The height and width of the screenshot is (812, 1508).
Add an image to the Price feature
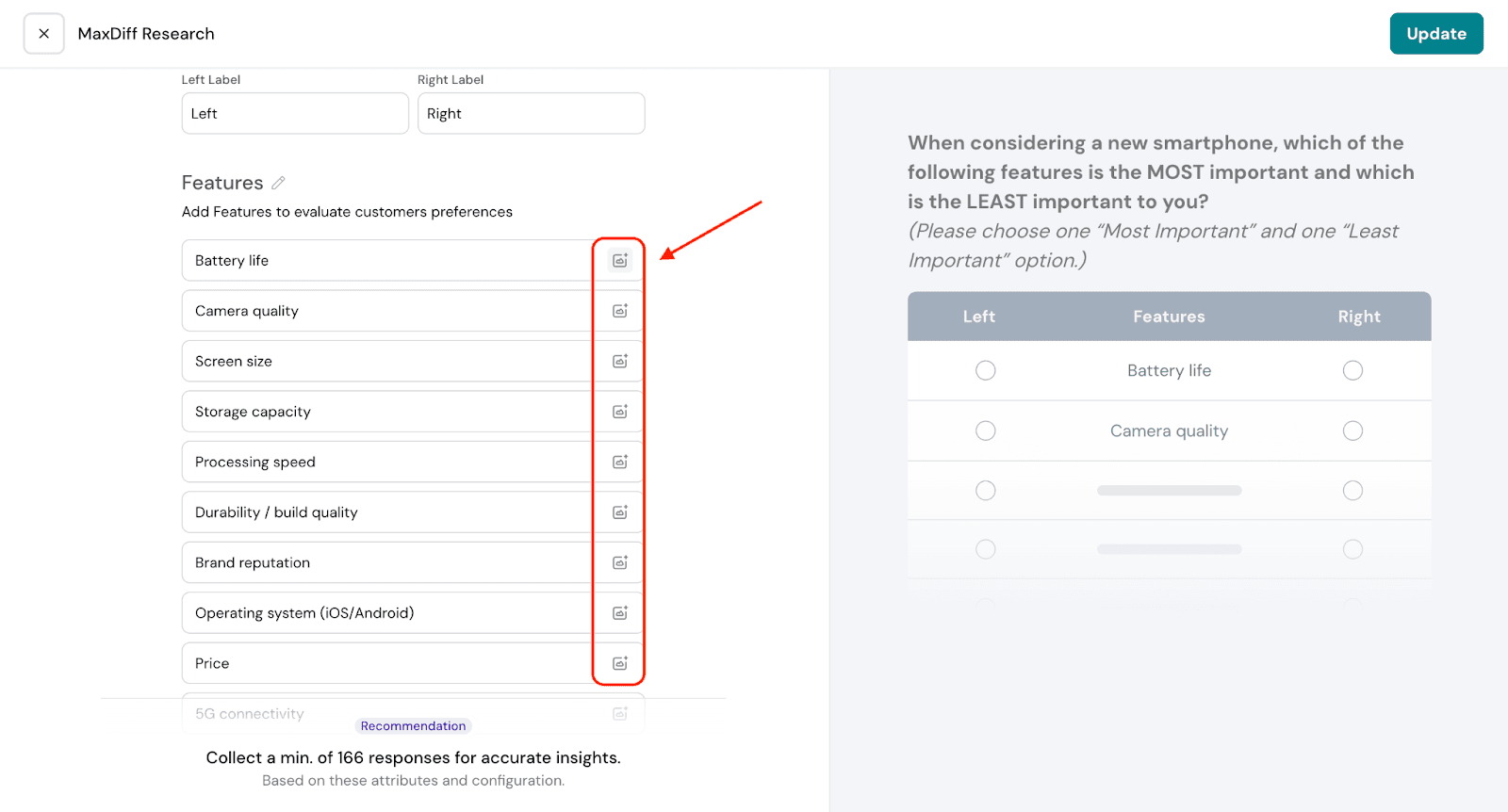(619, 664)
